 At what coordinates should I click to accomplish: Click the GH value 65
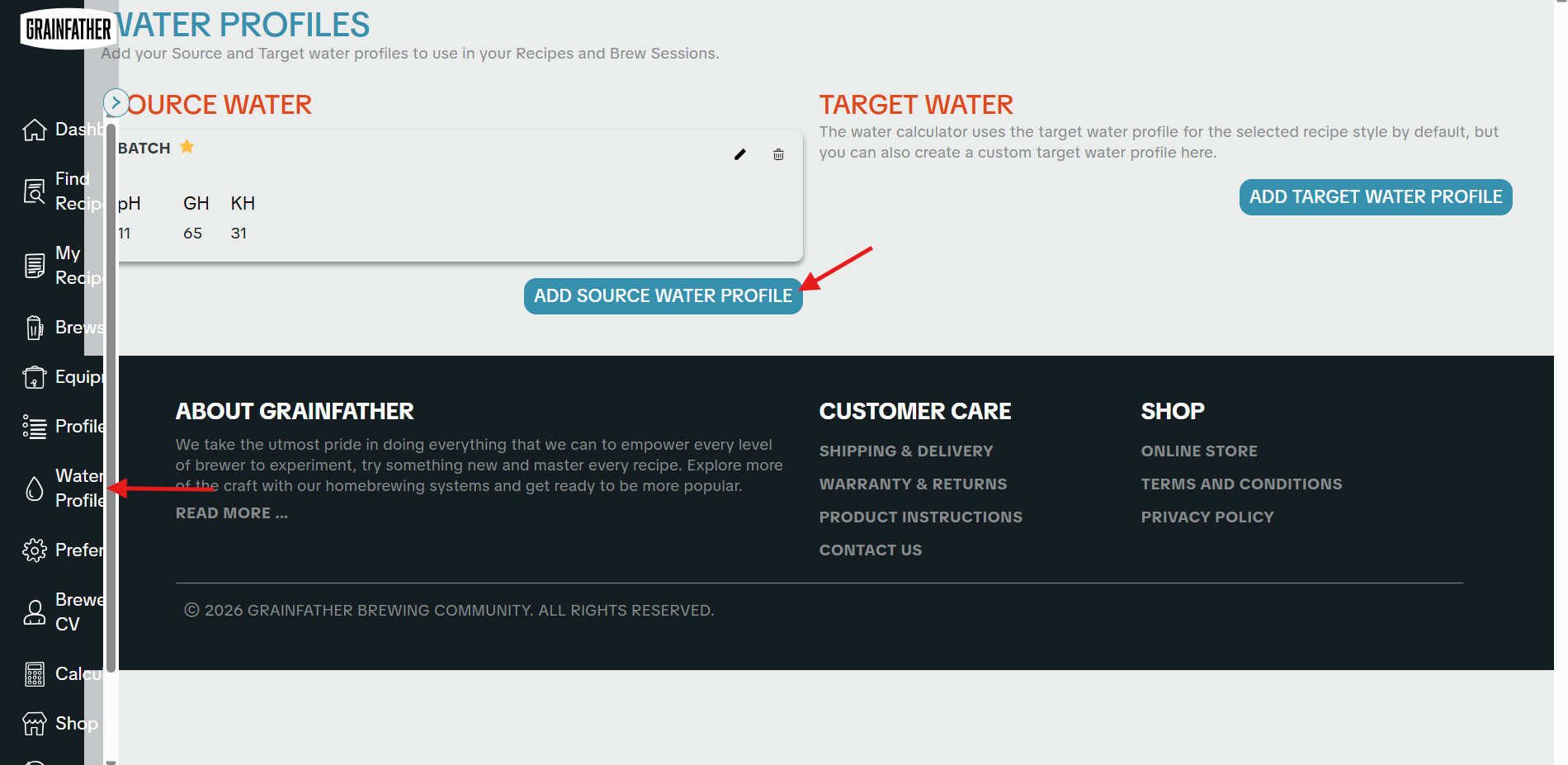192,234
